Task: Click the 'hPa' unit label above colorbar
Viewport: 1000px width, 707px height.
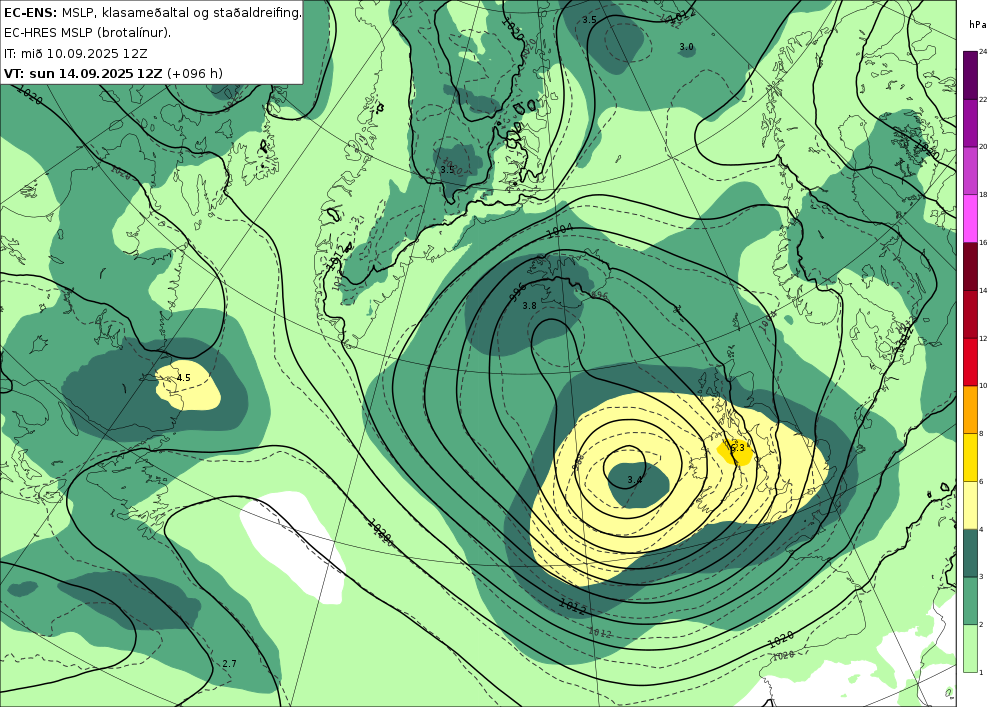Action: click(977, 25)
